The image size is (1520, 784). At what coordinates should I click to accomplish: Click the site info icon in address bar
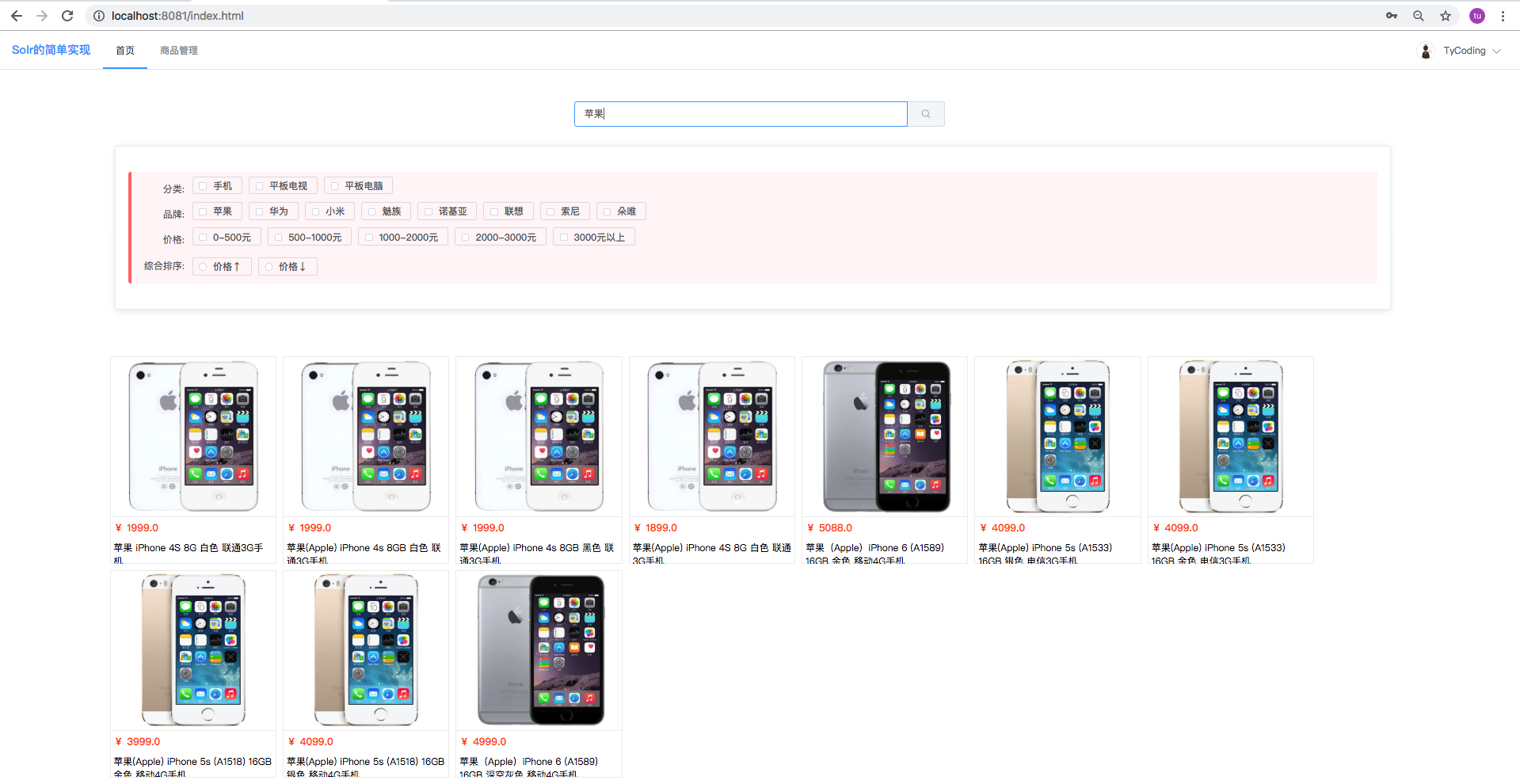[x=99, y=16]
